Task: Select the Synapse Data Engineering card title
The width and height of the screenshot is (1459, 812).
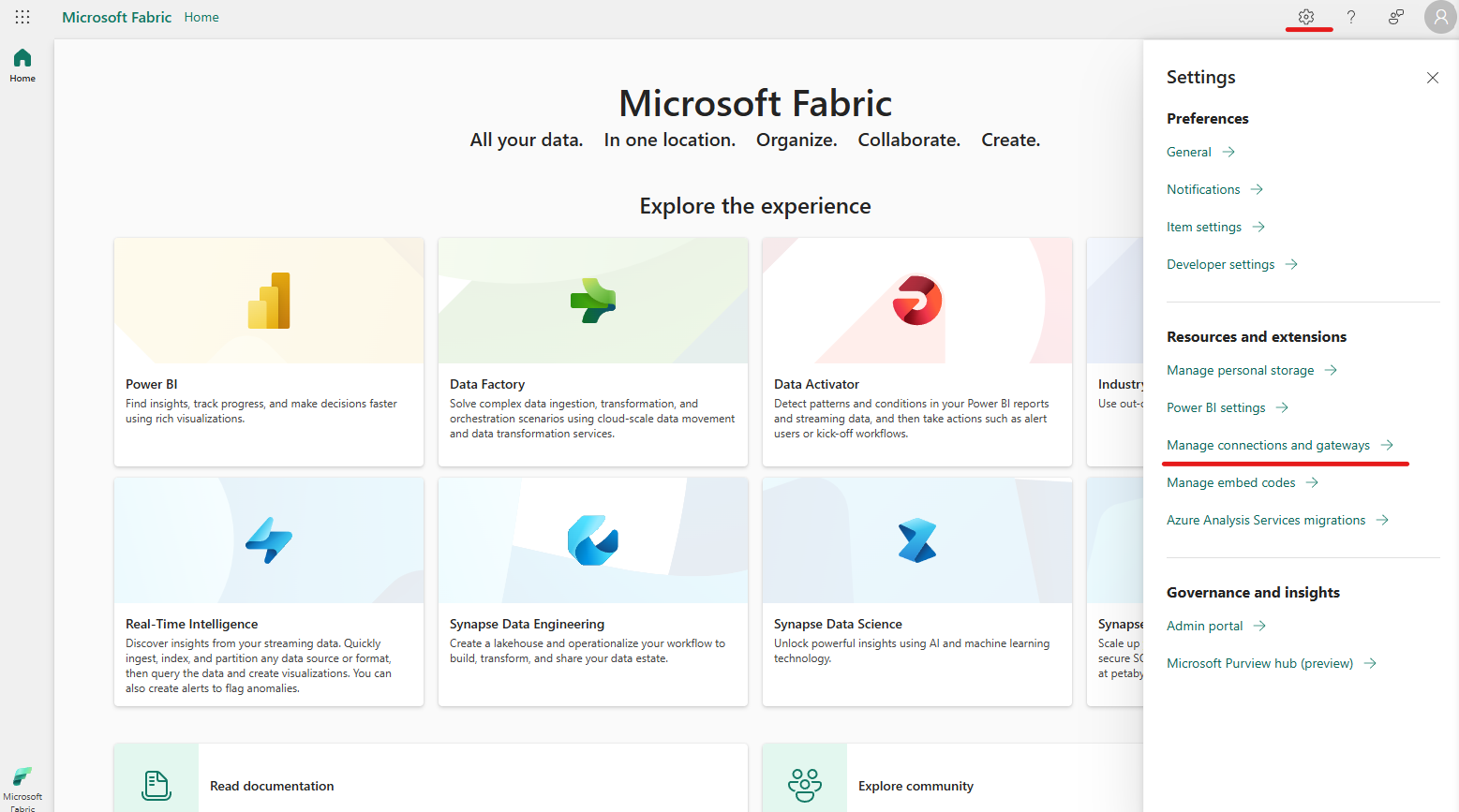Action: point(527,624)
